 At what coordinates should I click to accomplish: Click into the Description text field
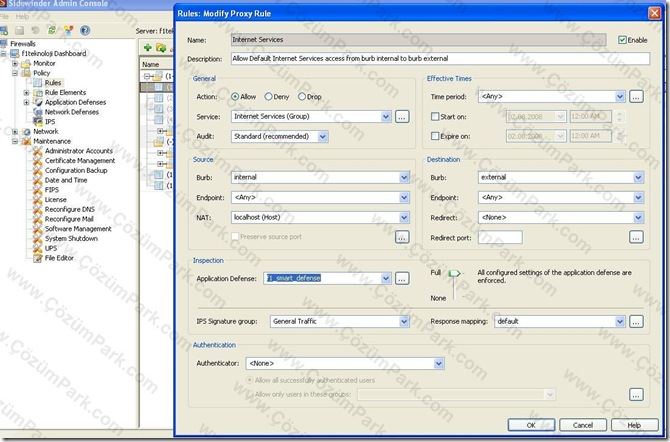[440, 59]
